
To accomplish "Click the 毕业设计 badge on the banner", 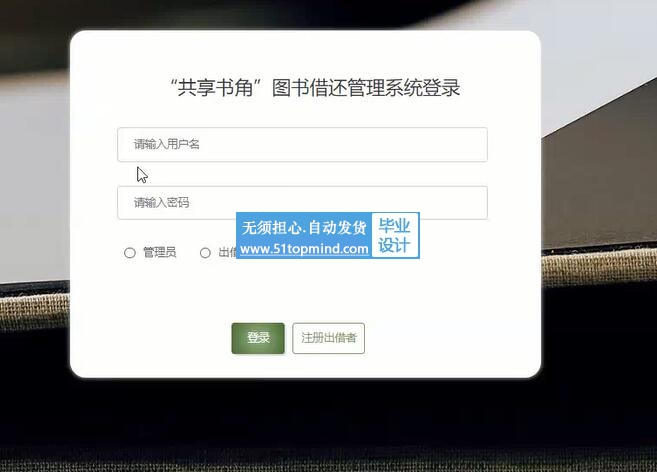I will tap(395, 236).
